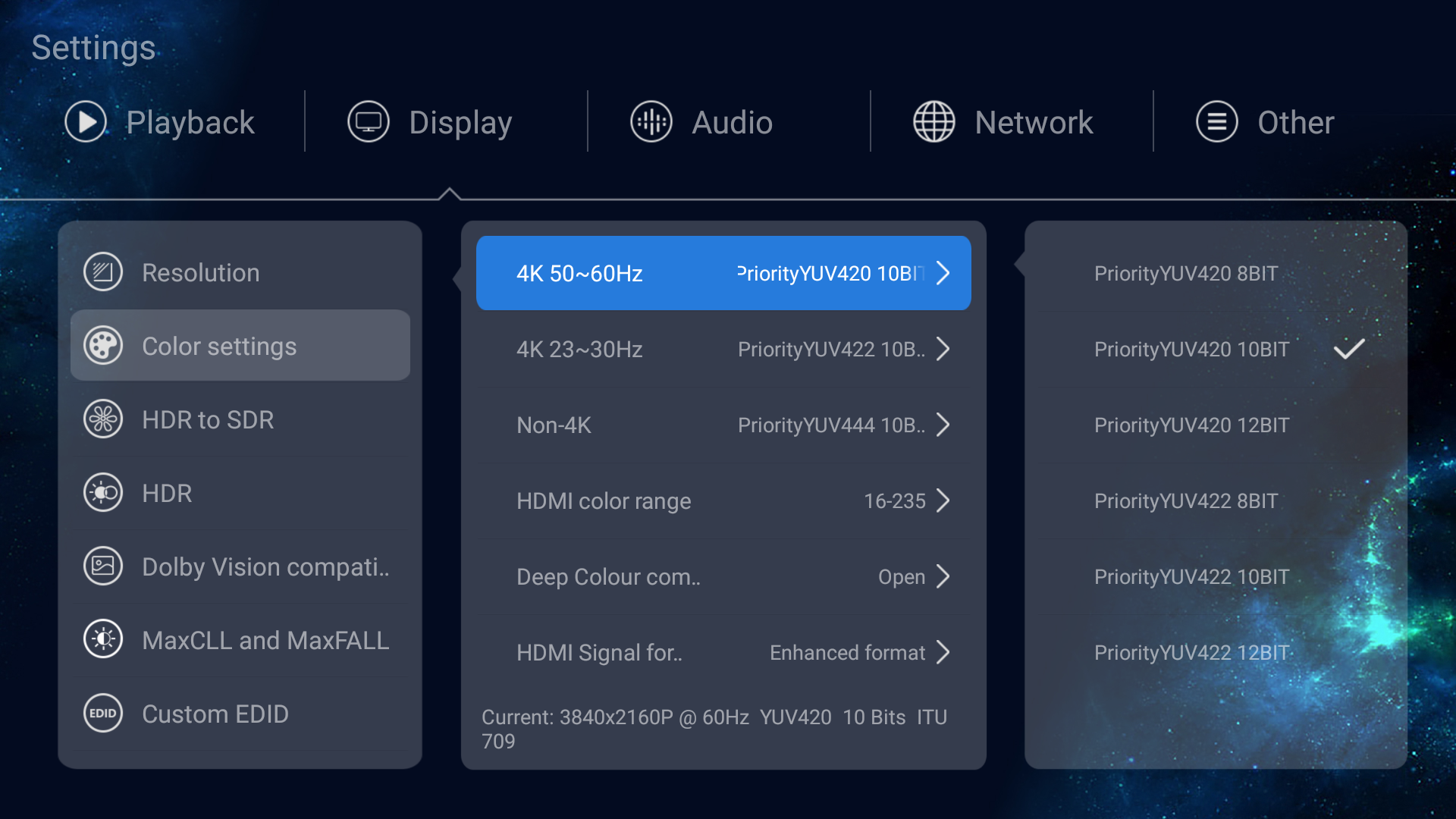The image size is (1456, 819).
Task: Click the checkmark beside PriorityYUV420 10BIT
Action: (1349, 349)
